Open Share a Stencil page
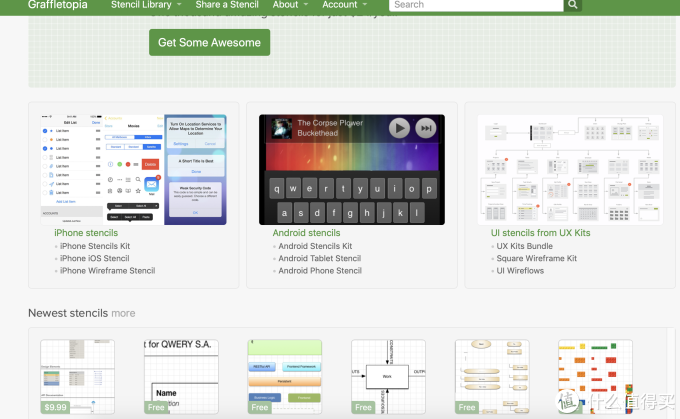The width and height of the screenshot is (680, 419). (x=227, y=5)
